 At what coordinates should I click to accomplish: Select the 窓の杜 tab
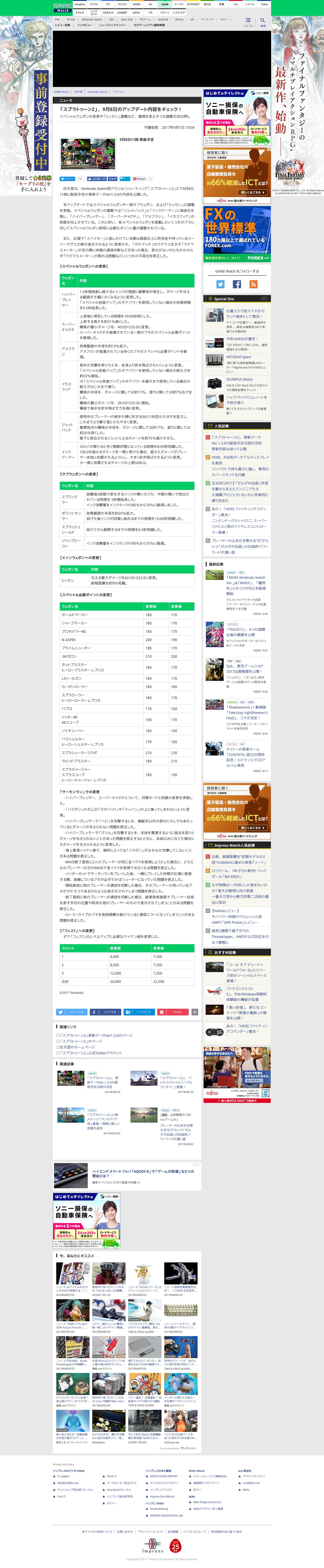[x=208, y=4]
